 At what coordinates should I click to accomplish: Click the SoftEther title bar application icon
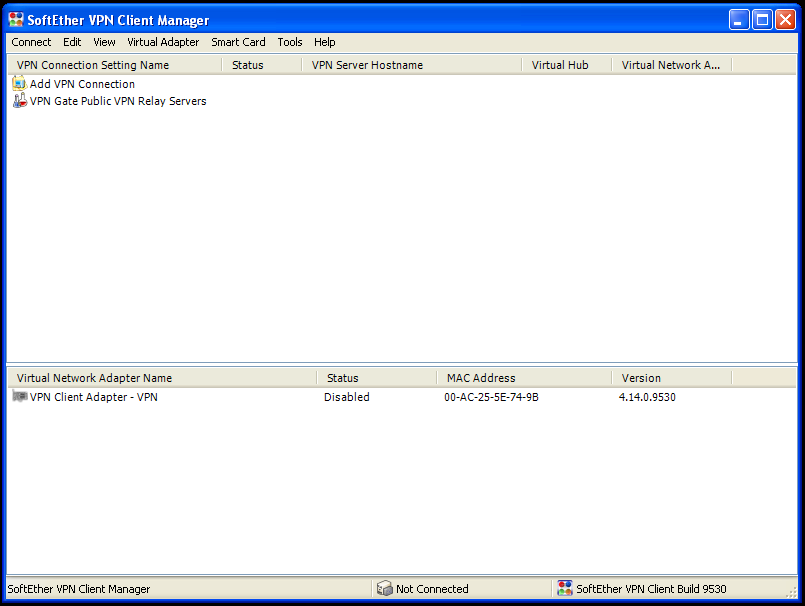pos(16,20)
